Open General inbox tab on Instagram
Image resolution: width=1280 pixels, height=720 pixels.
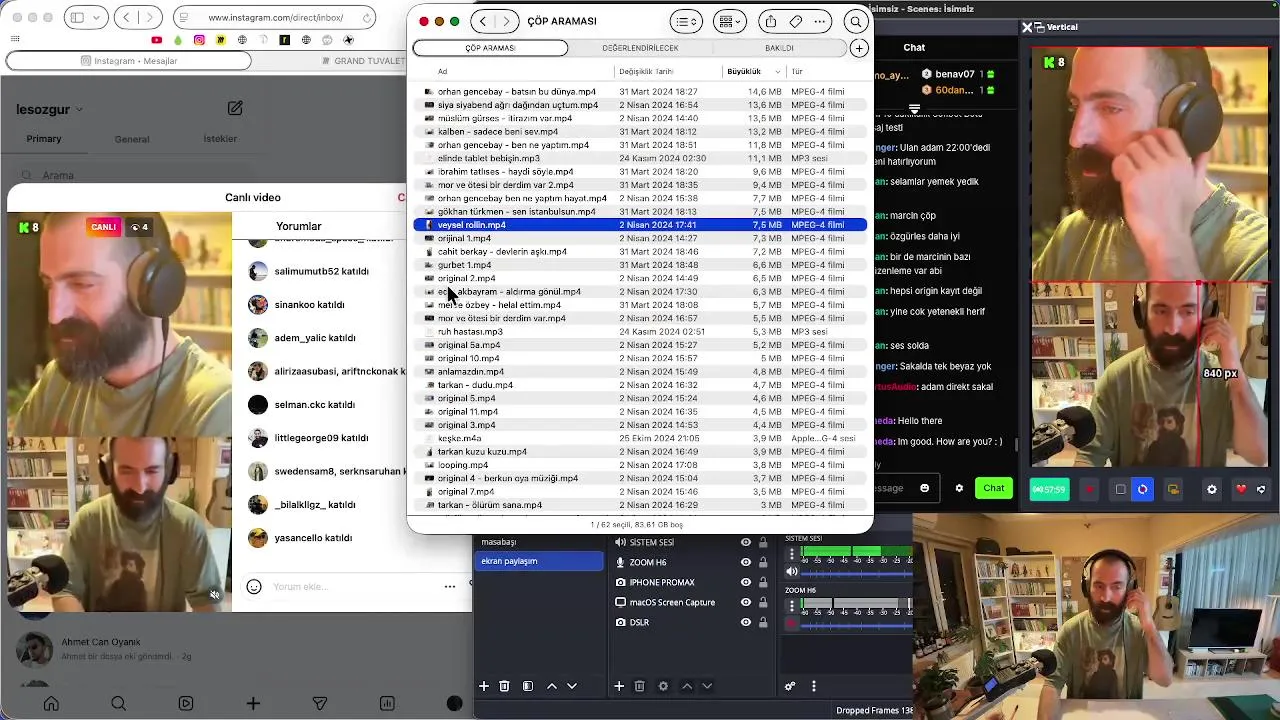[132, 139]
